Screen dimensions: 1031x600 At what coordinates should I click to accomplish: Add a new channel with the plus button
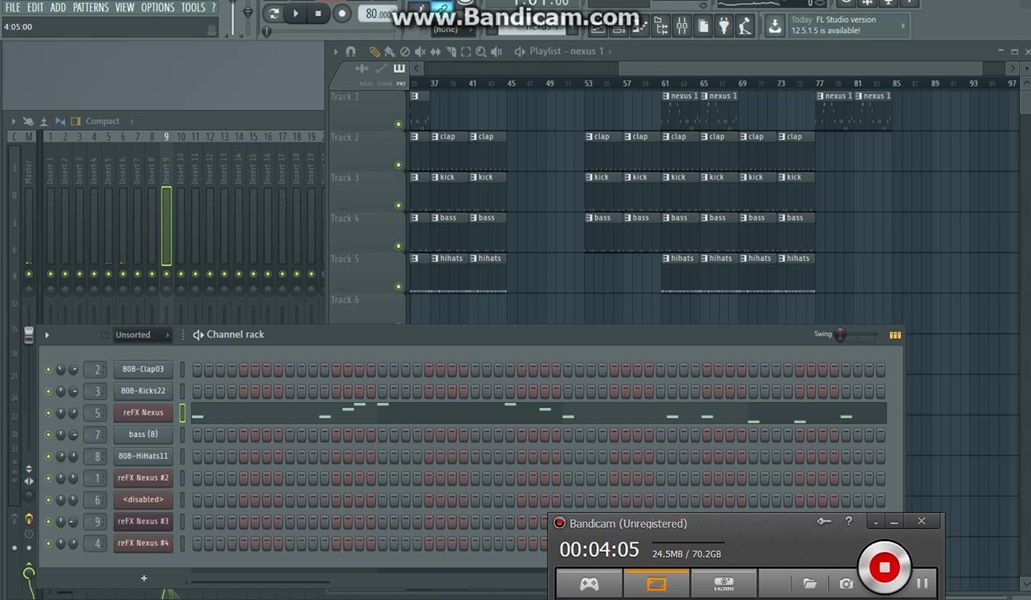pos(143,578)
